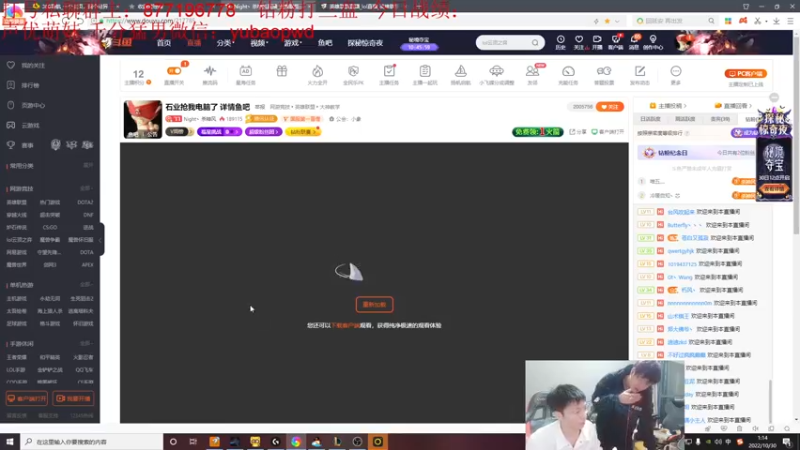Image resolution: width=800 pixels, height=450 pixels.
Task: Open the flame boost icon
Action: pos(317,71)
